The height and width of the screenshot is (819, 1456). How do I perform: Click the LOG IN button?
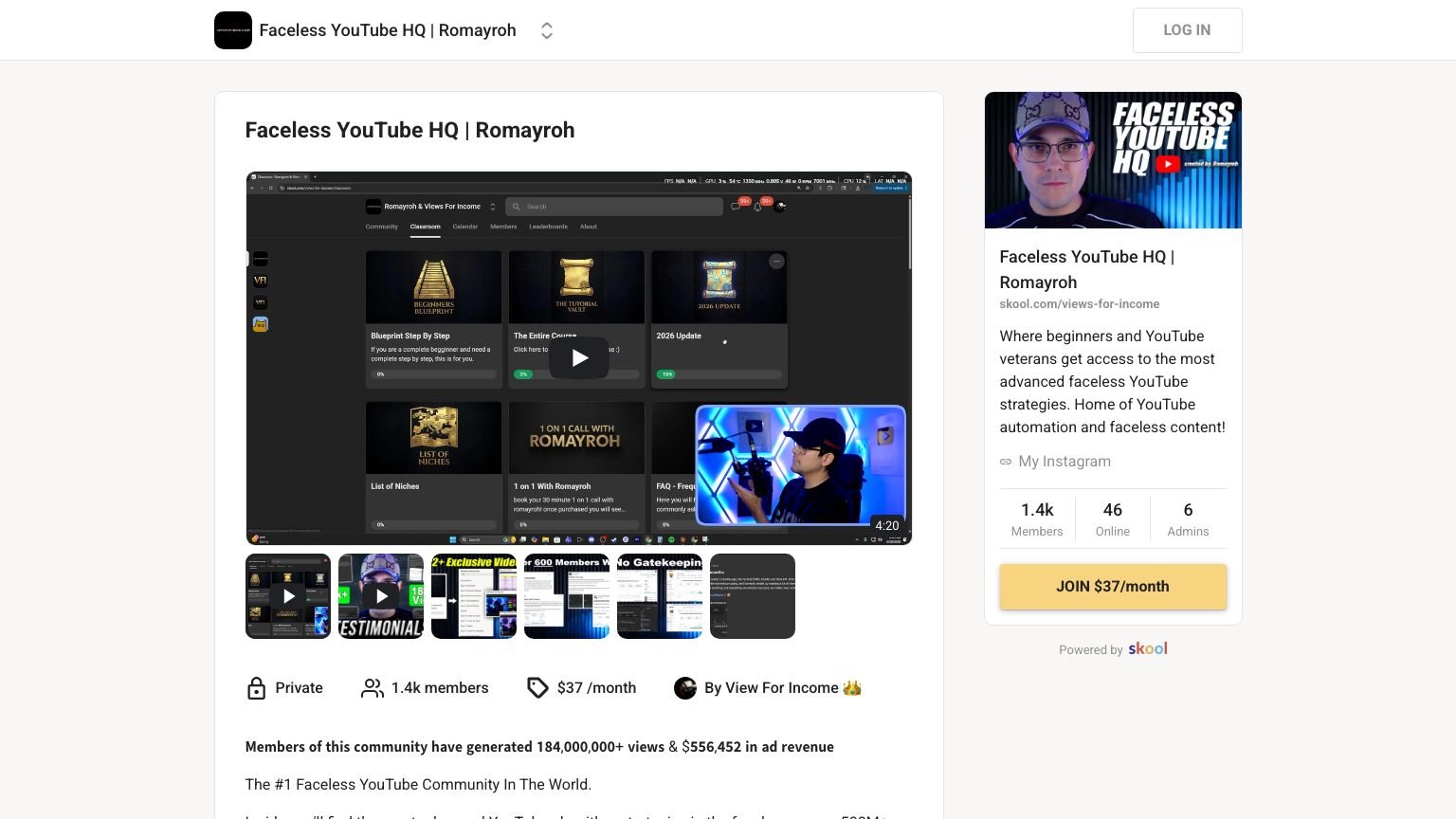[x=1187, y=30]
